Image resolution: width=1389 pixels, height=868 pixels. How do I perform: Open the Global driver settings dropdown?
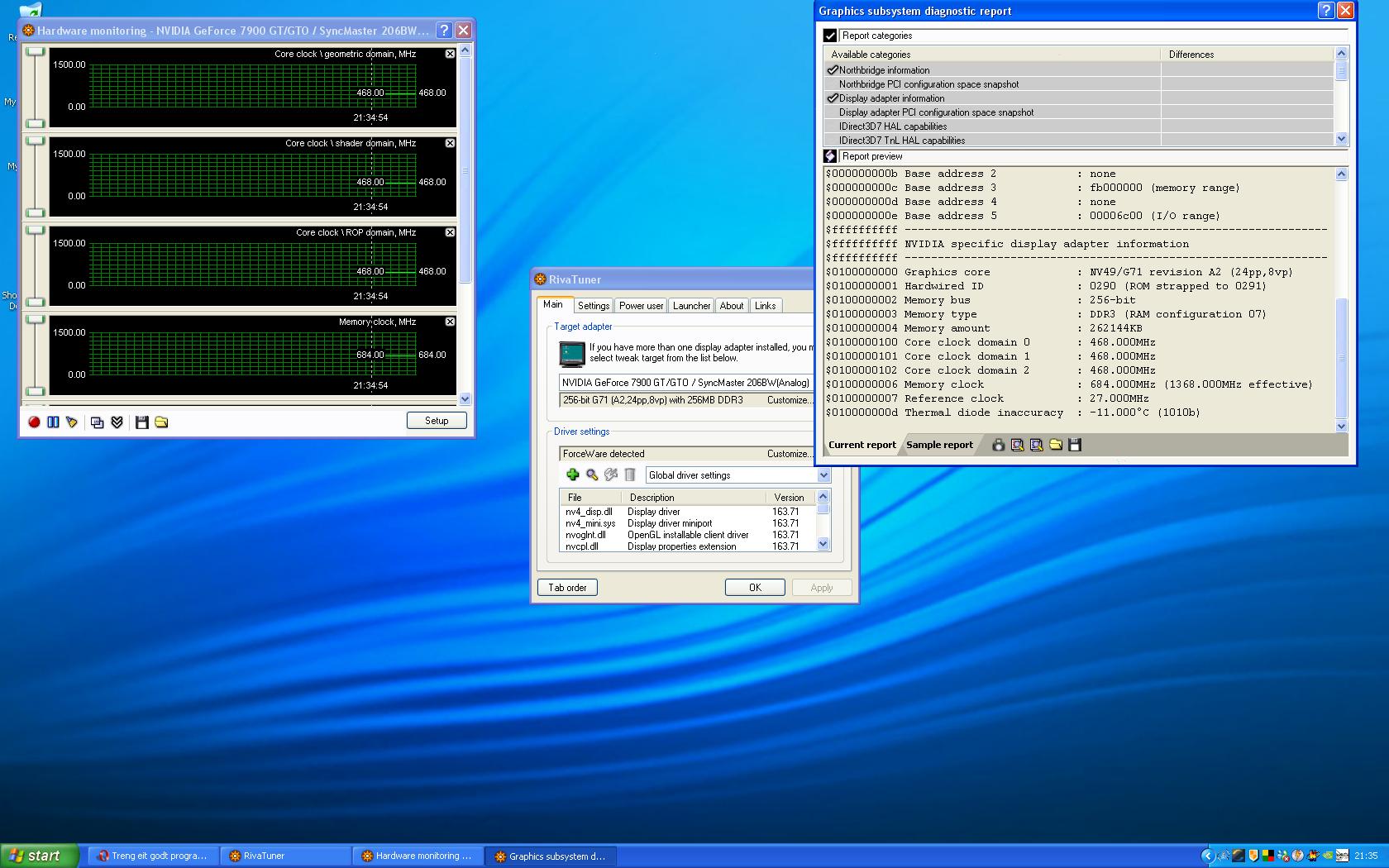tap(823, 475)
